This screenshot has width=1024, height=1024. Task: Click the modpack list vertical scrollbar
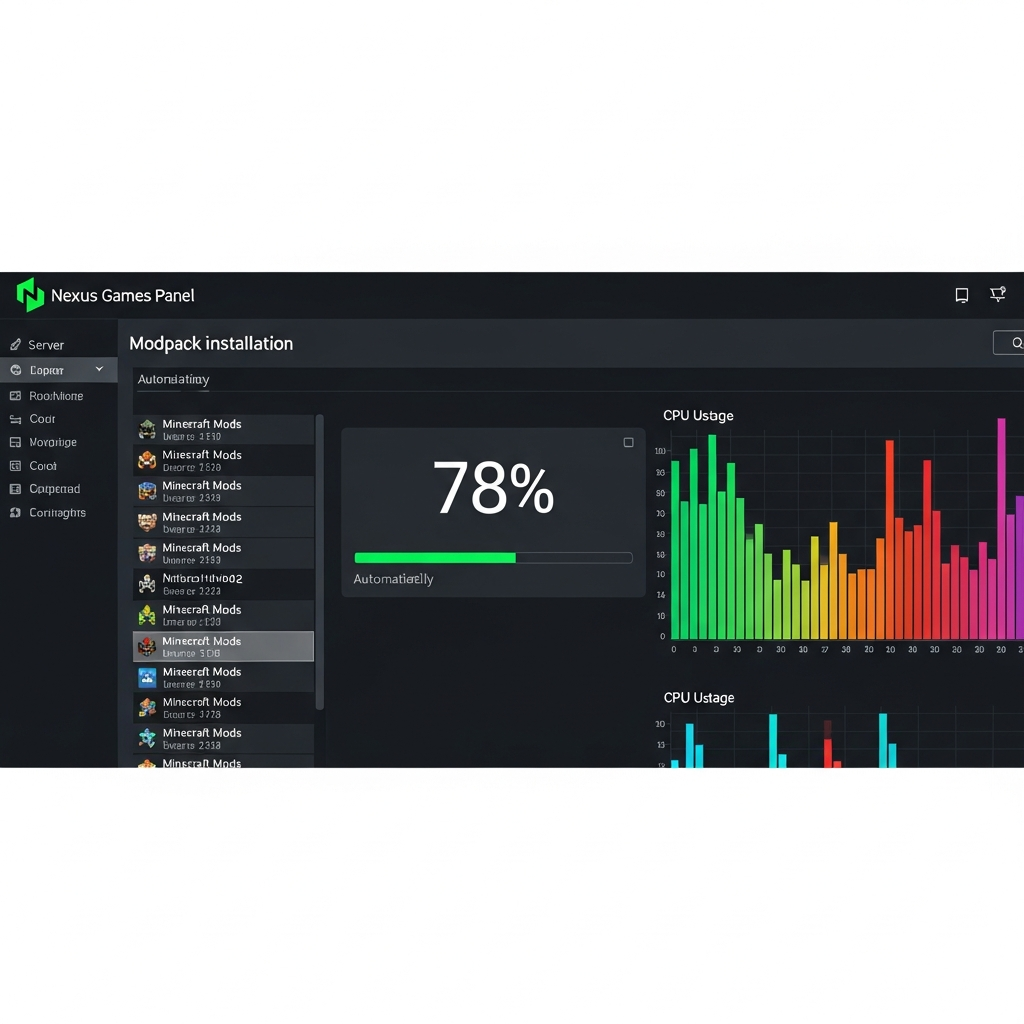[x=320, y=560]
